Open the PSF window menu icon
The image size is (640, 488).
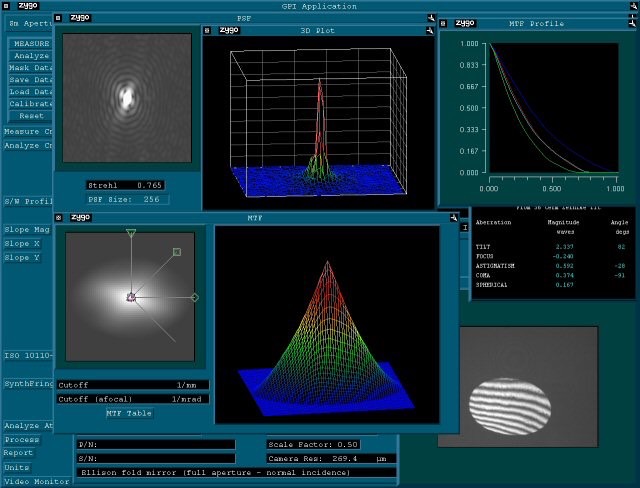[x=59, y=18]
